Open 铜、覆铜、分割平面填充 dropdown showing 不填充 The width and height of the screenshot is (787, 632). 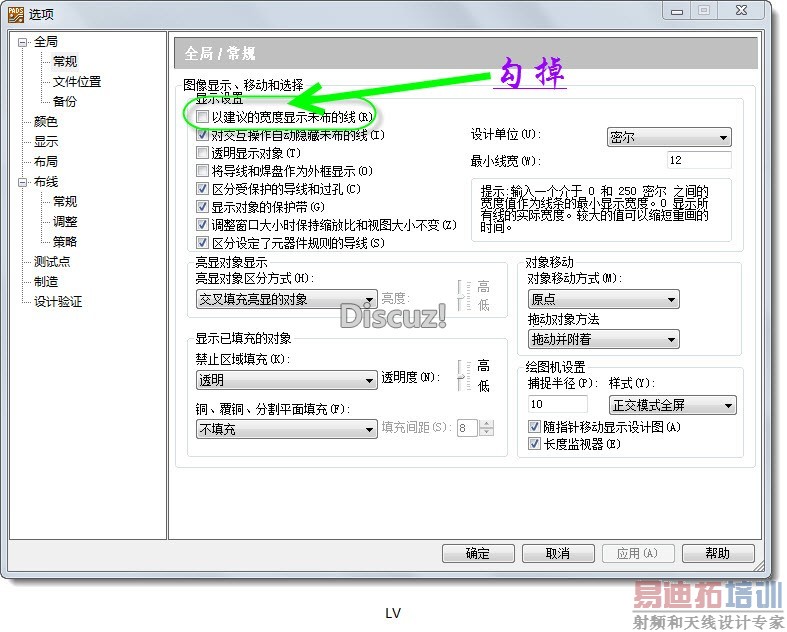coord(286,429)
